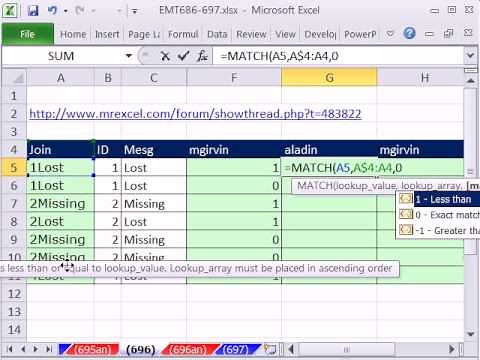Choose '-1 - Greater than' option
This screenshot has height=360, width=480.
[x=439, y=230]
